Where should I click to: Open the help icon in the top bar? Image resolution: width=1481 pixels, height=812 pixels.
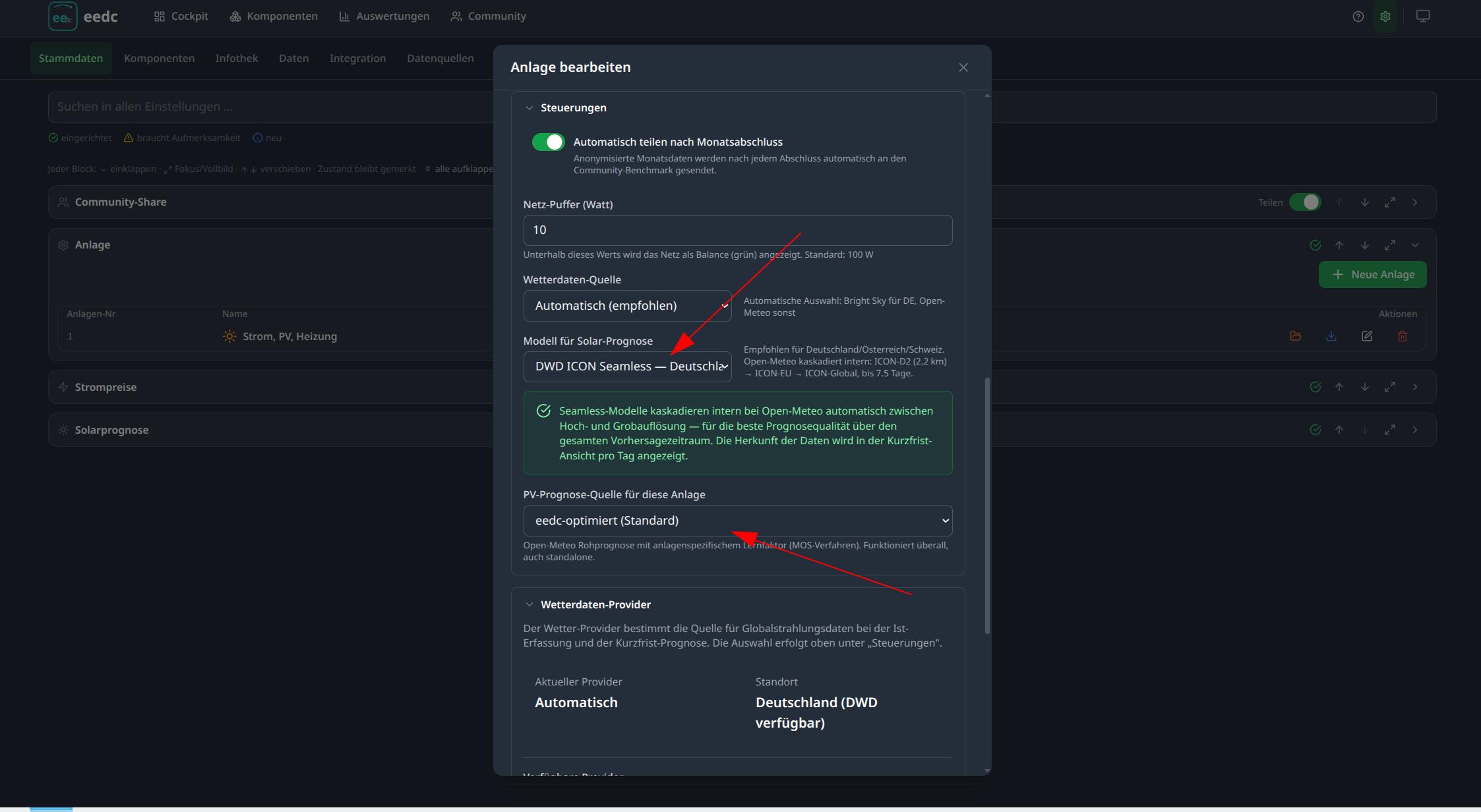[1358, 16]
